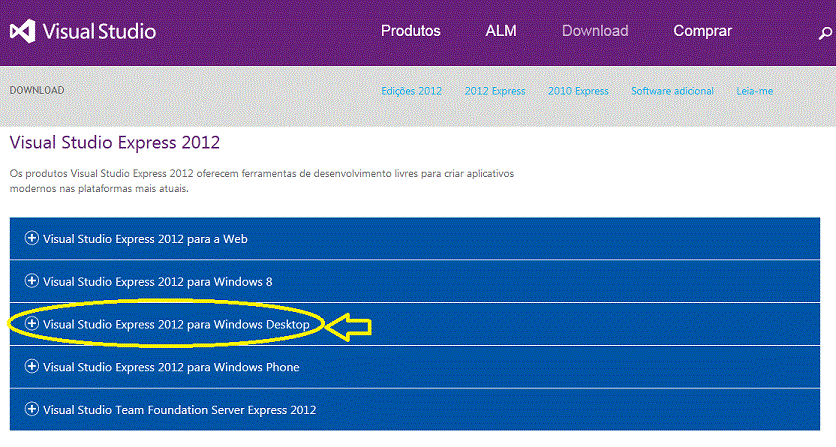836x447 pixels.
Task: Click the DOWNLOAD section label
Action: coord(37,90)
